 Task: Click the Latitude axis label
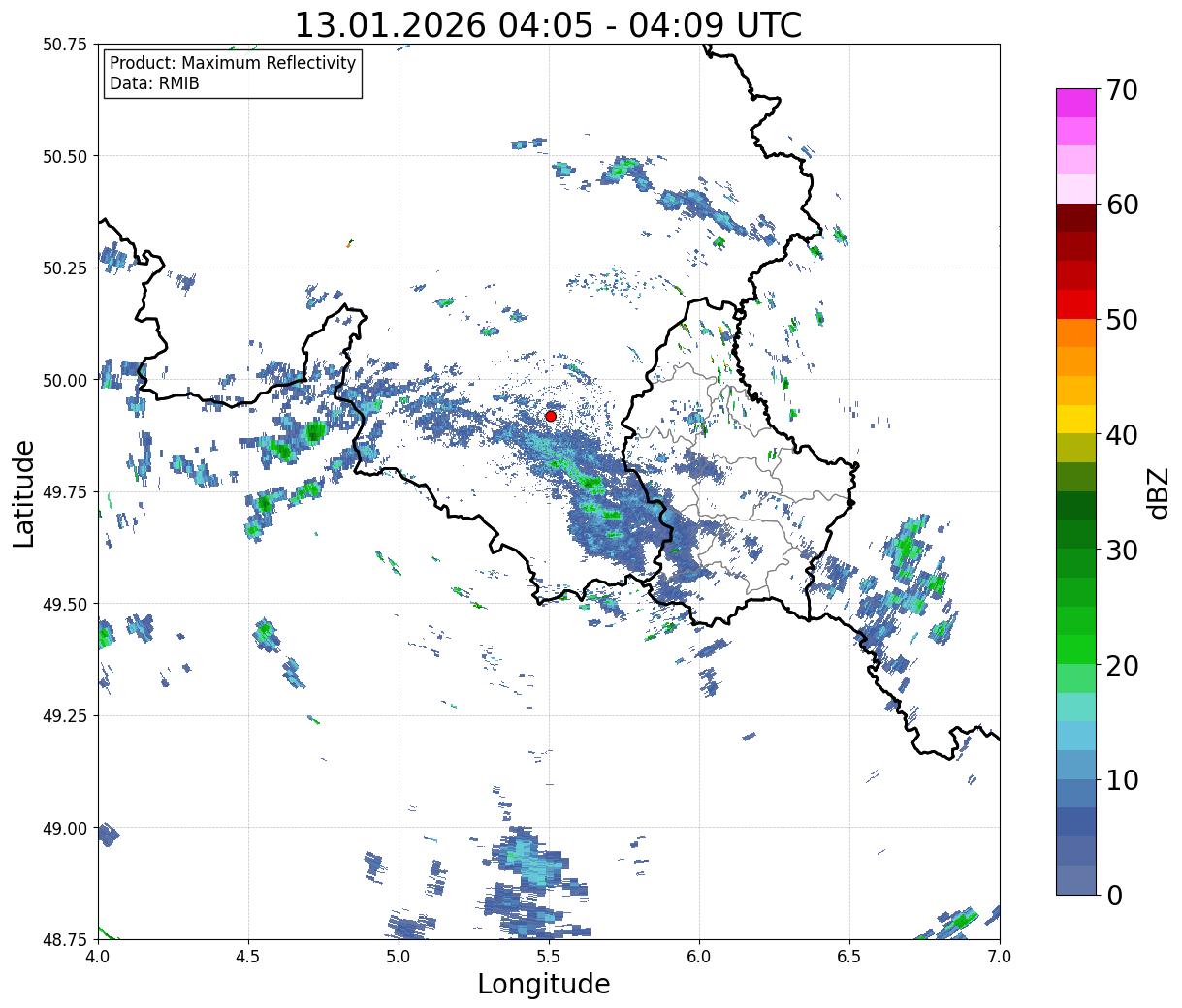pyautogui.click(x=24, y=492)
